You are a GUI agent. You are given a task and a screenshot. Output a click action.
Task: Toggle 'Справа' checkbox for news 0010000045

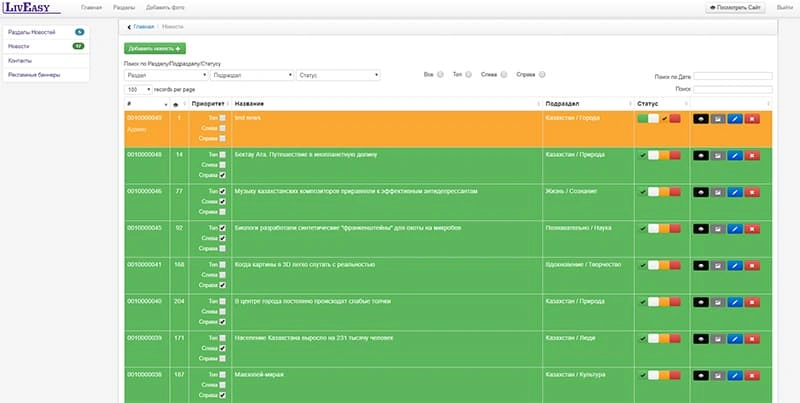pyautogui.click(x=222, y=249)
